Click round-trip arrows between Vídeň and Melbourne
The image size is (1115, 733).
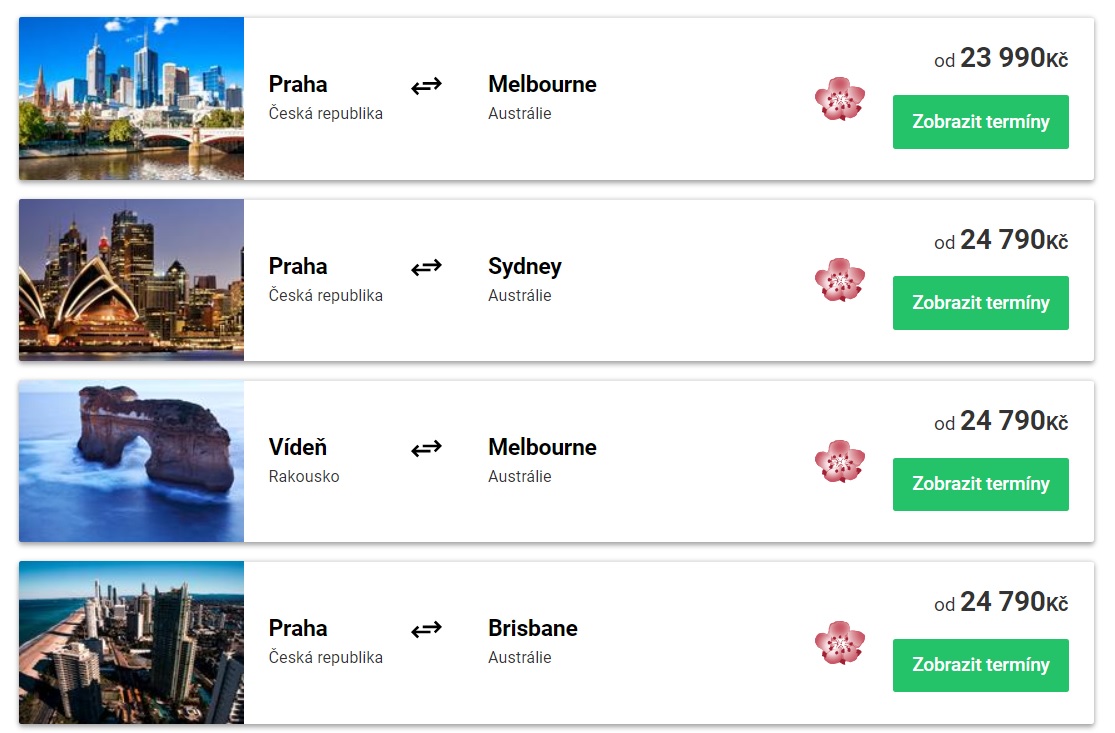(426, 449)
